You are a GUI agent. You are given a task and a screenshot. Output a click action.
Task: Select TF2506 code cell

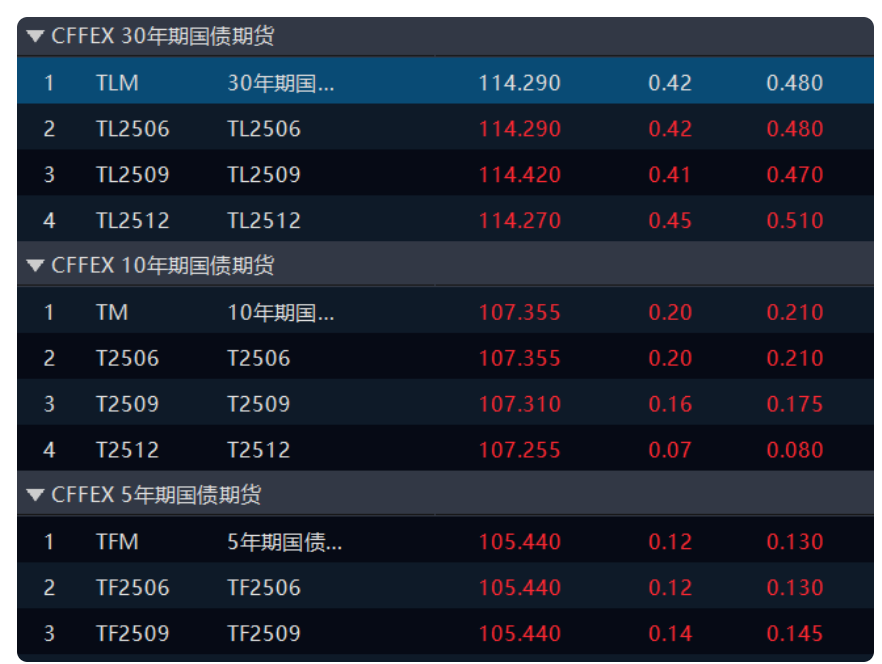pos(133,587)
